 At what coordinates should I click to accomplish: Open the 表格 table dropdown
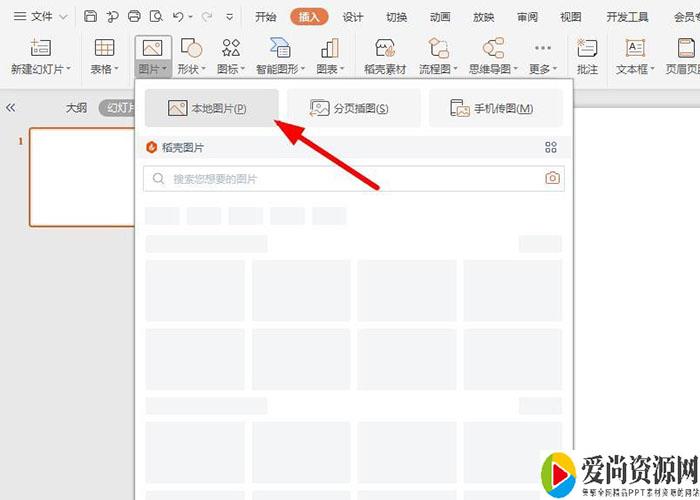coord(104,69)
